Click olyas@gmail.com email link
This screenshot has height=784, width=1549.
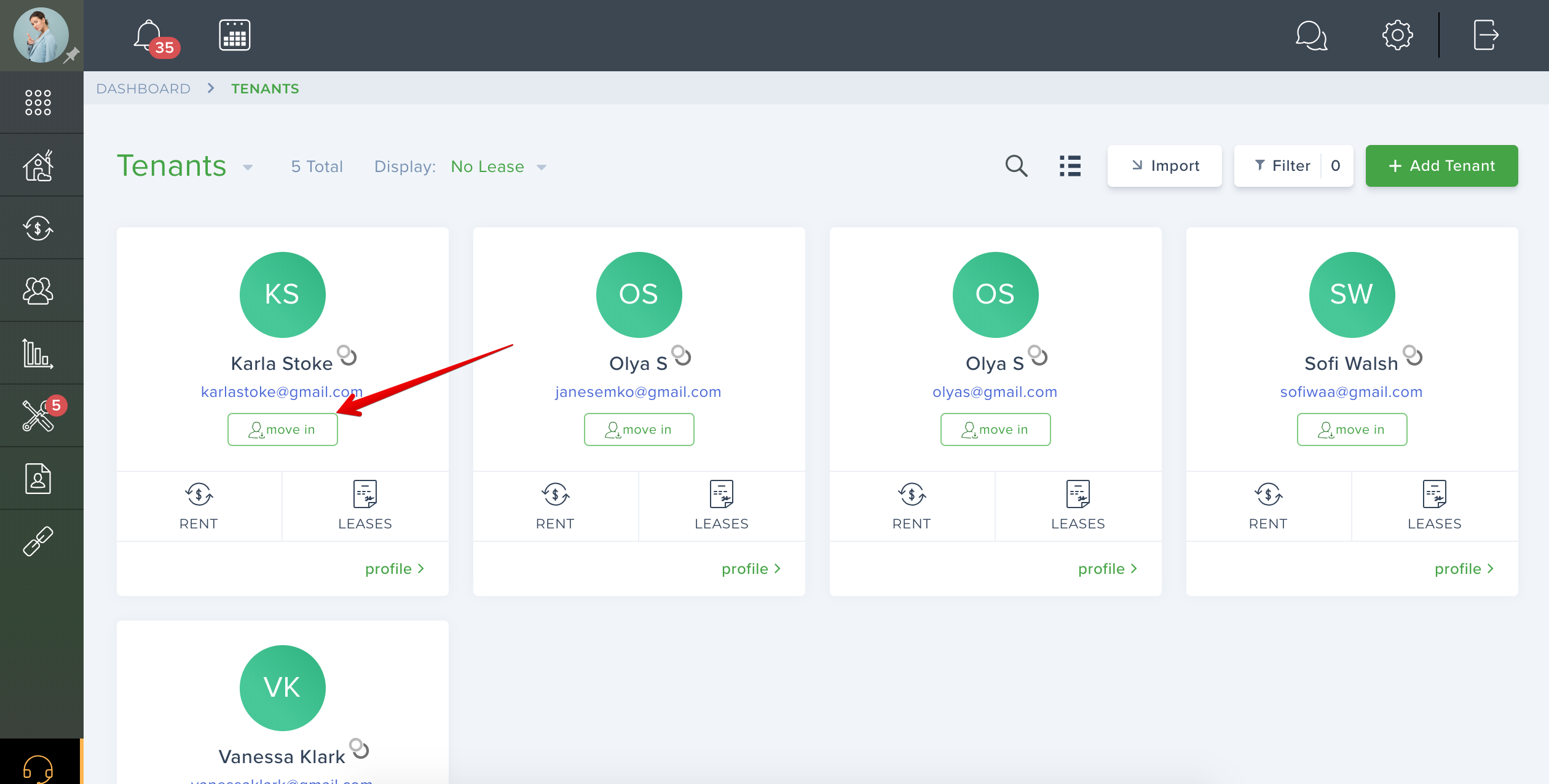pyautogui.click(x=995, y=392)
